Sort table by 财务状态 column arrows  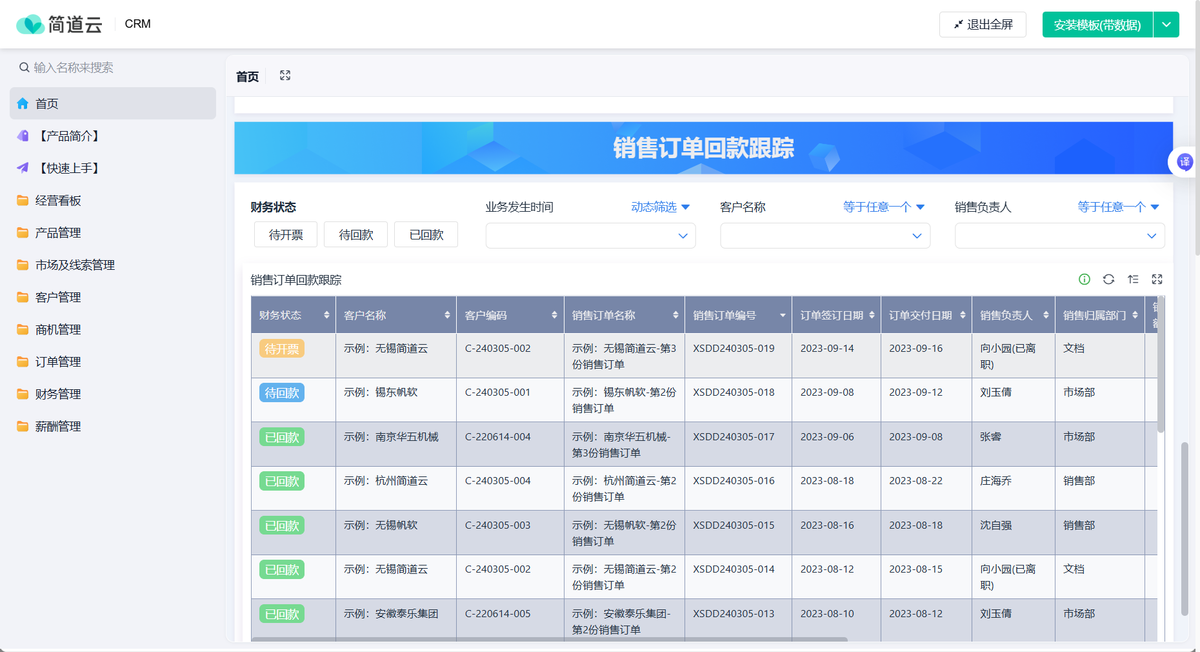pyautogui.click(x=326, y=315)
